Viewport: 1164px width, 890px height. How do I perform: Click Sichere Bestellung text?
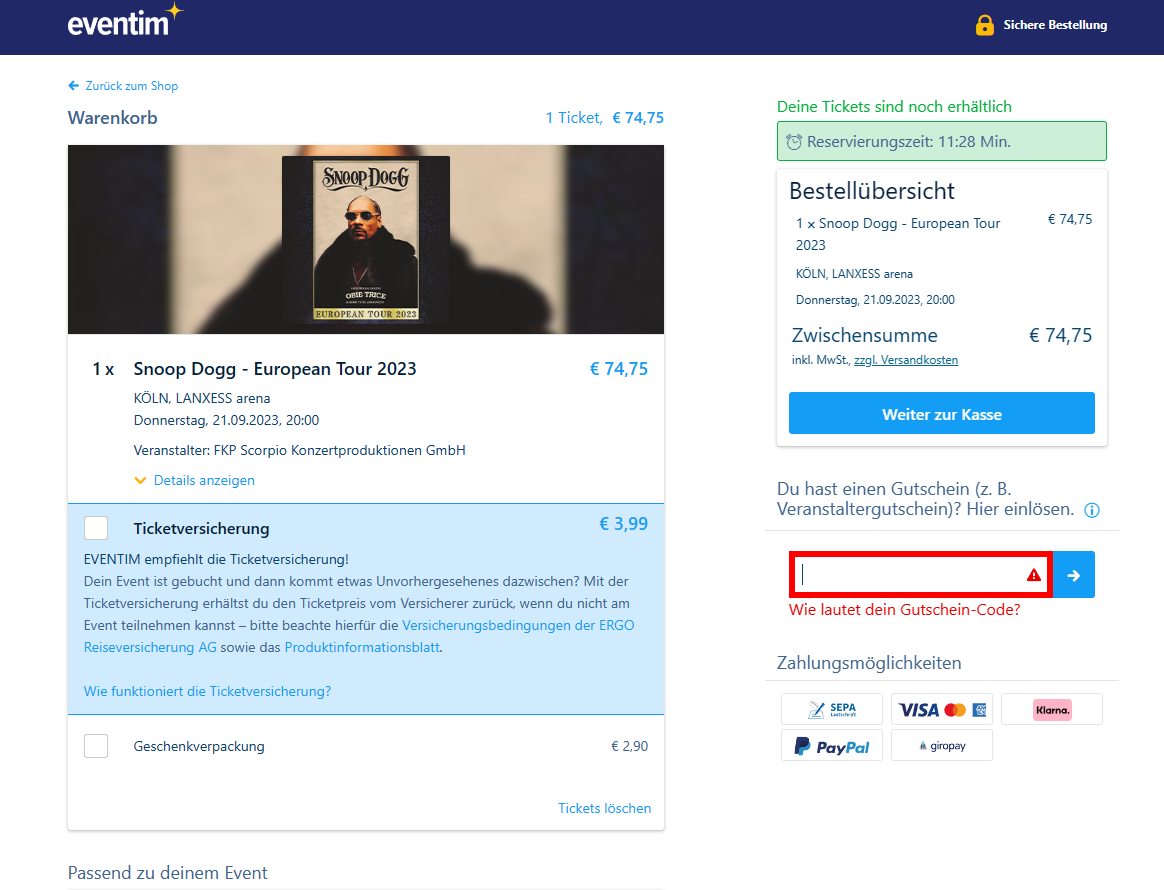(1055, 25)
